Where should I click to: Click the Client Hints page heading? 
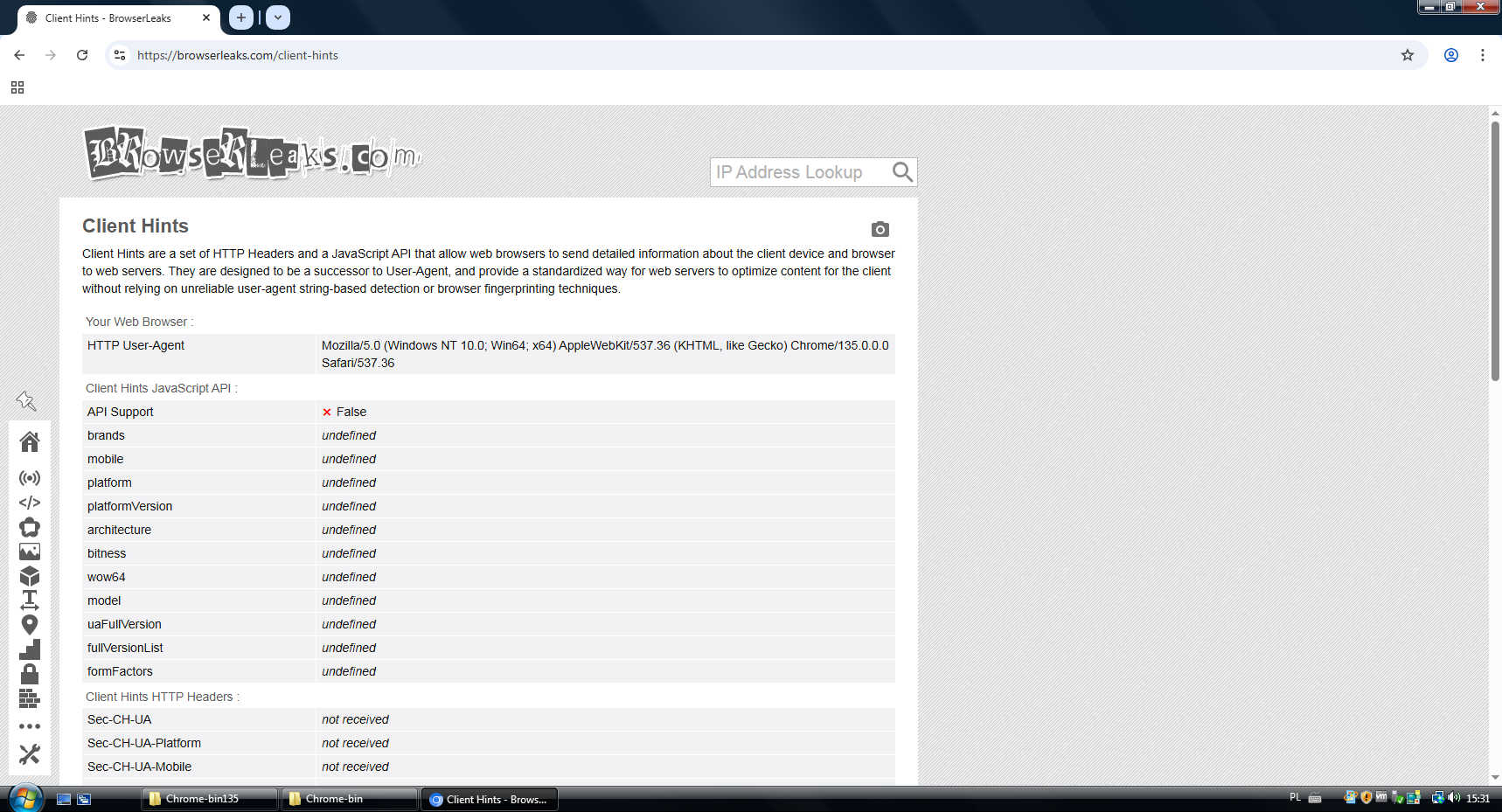click(136, 226)
